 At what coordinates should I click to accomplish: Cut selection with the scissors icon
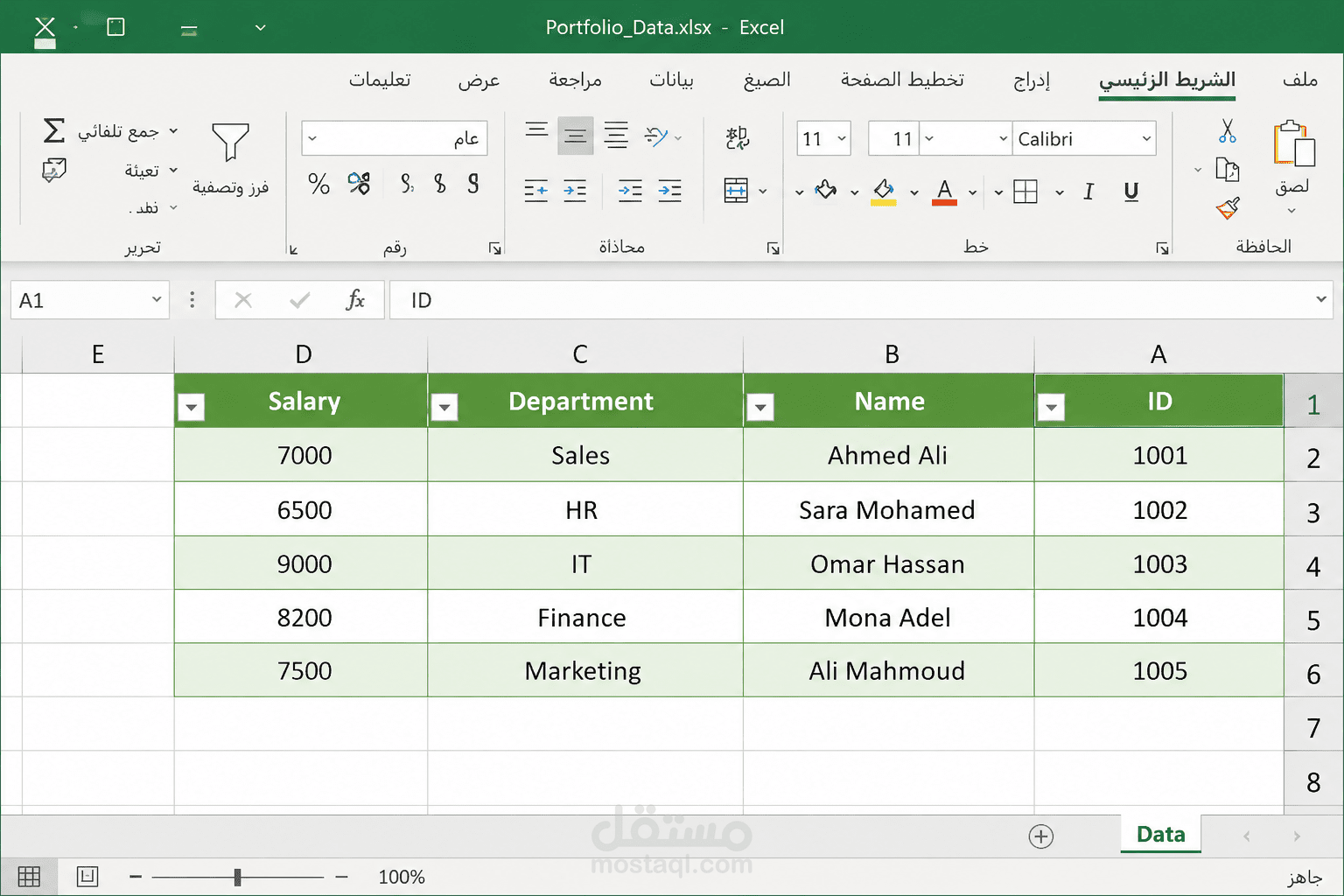1228,131
